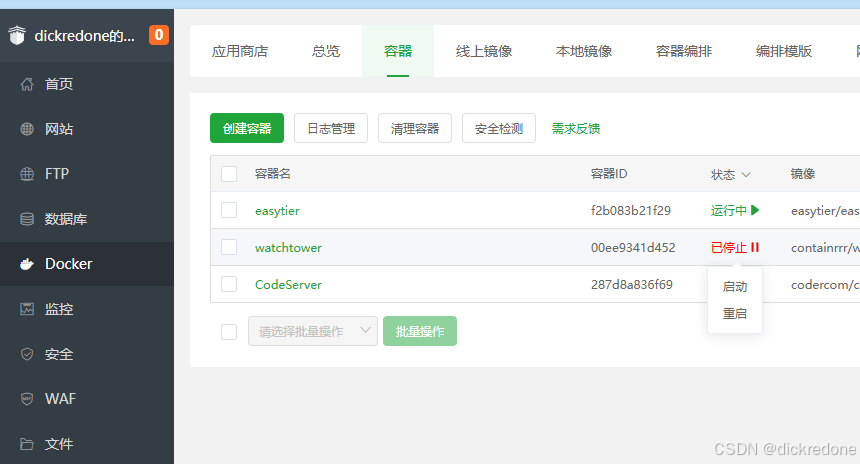Viewport: 860px width, 464px height.
Task: Open the 容器编排 tab
Action: point(683,51)
